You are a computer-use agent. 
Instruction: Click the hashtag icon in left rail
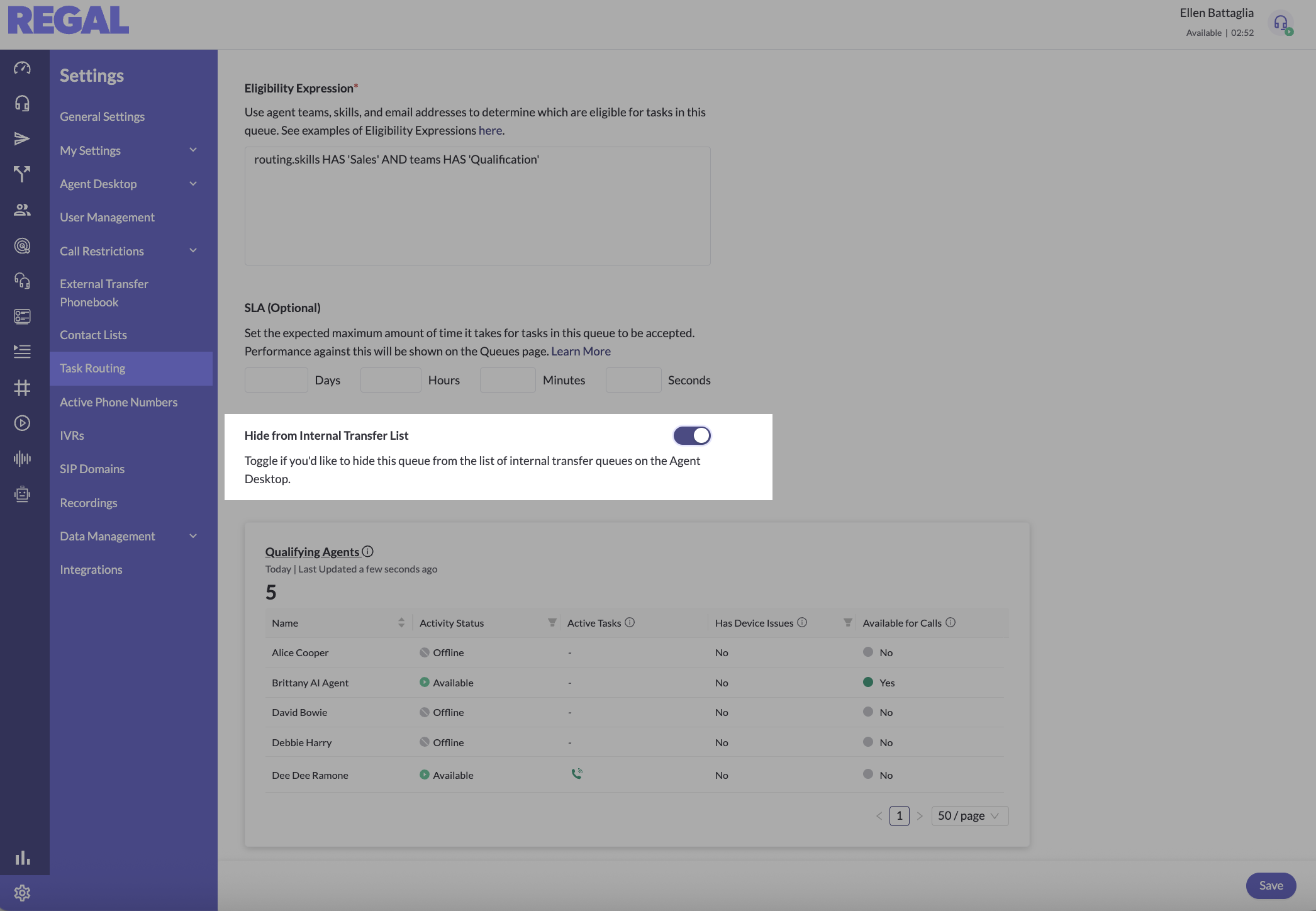[22, 388]
